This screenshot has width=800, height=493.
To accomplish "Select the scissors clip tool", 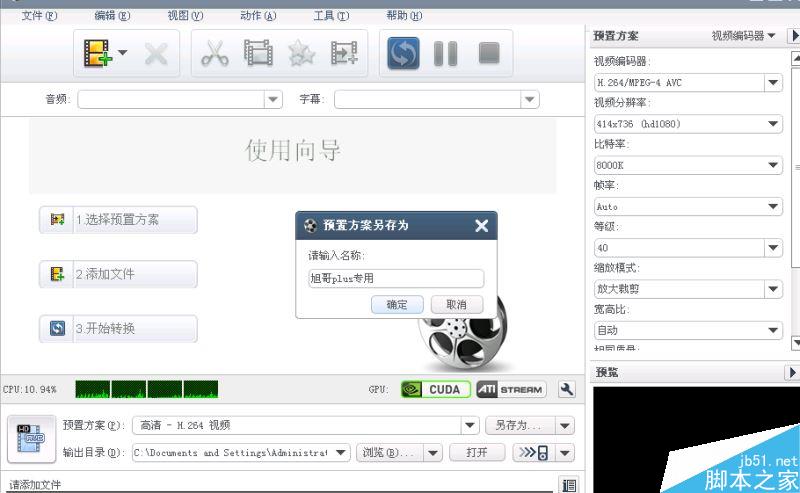I will (x=215, y=54).
